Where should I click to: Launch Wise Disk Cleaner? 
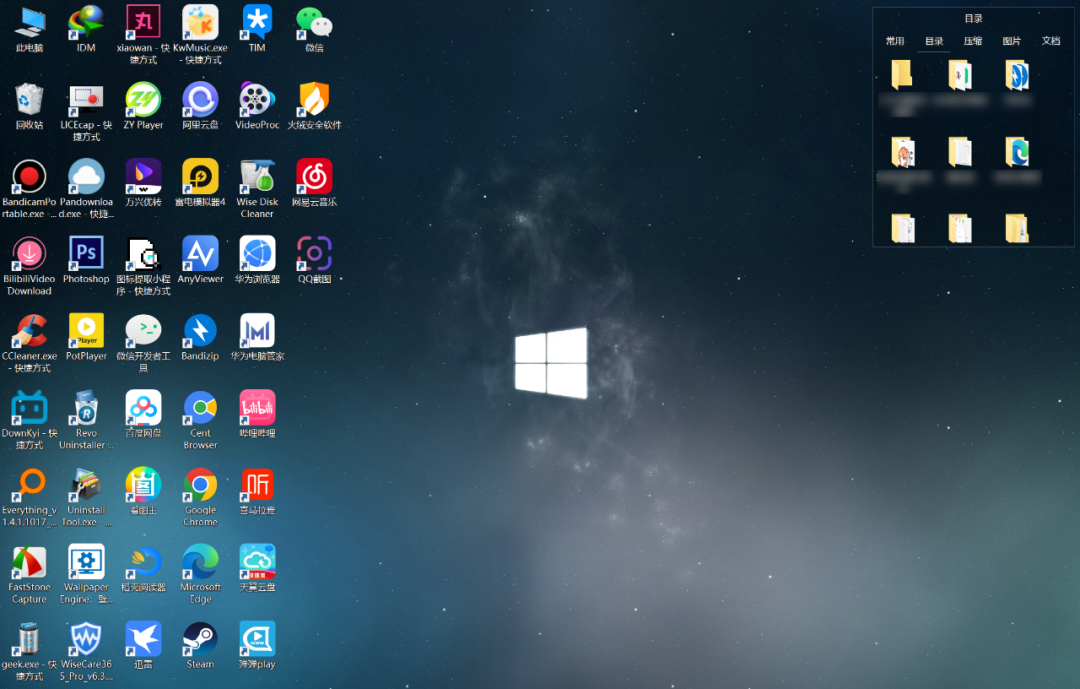(x=257, y=178)
